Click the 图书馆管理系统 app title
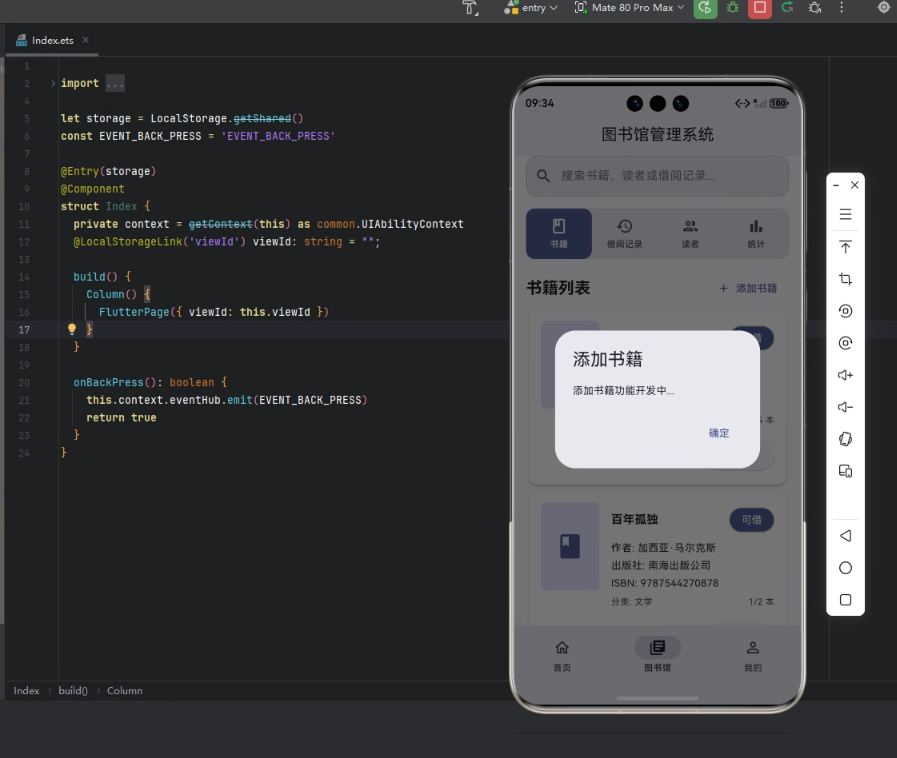The image size is (897, 758). point(657,134)
